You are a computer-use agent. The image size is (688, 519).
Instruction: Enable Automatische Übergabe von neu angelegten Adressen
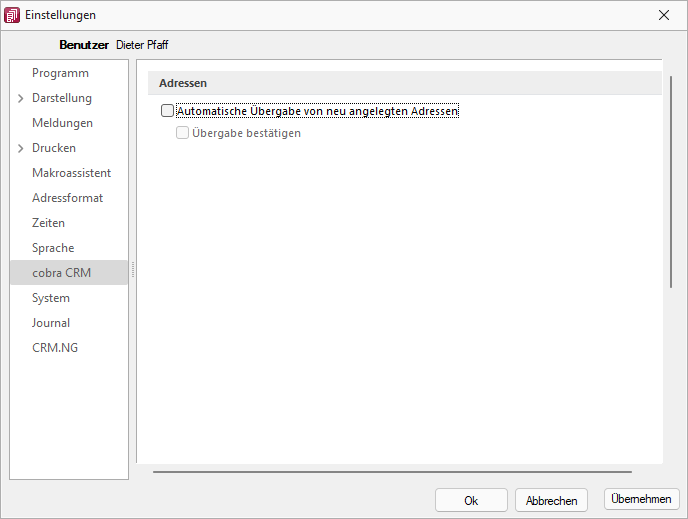(x=167, y=111)
